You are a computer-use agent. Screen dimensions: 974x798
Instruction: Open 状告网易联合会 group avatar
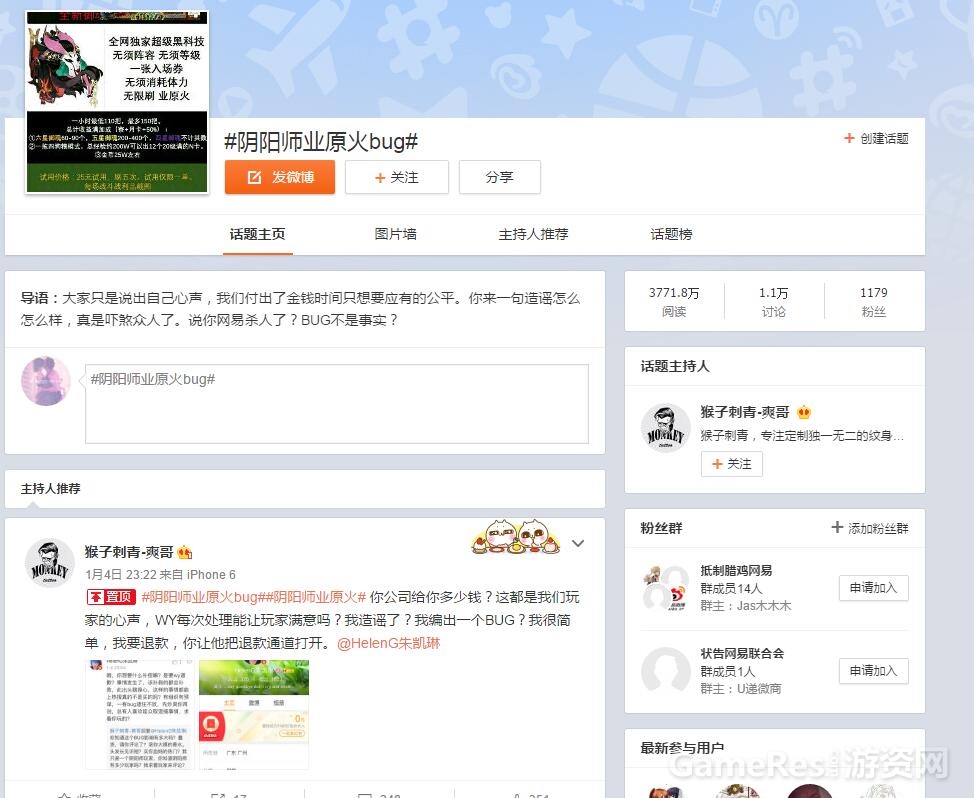point(666,670)
